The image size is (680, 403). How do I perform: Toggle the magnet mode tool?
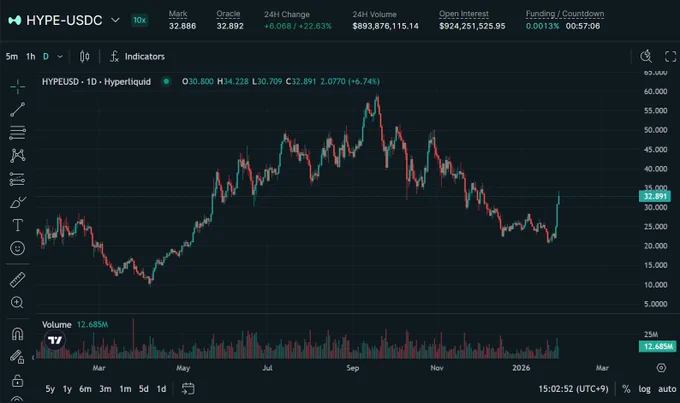[x=17, y=334]
